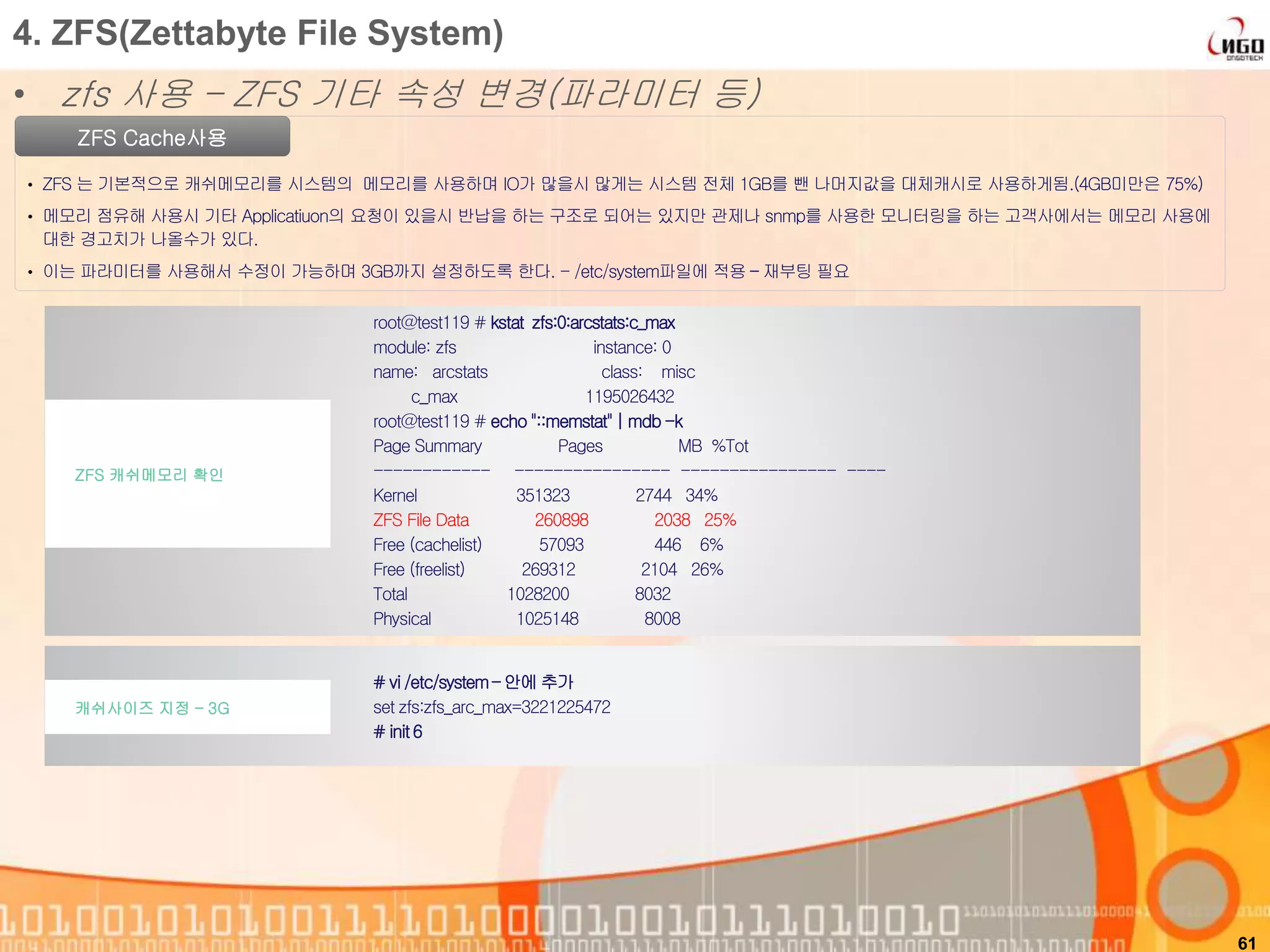Image resolution: width=1270 pixels, height=952 pixels.
Task: Click the 'name: arcstats' text
Action: click(x=430, y=372)
